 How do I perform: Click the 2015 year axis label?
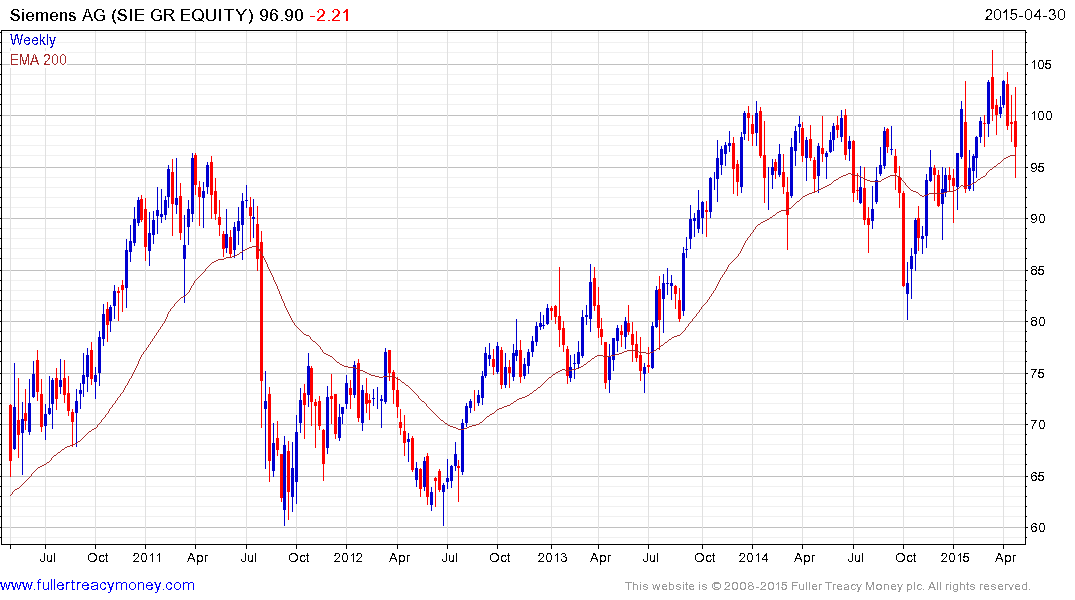954,557
